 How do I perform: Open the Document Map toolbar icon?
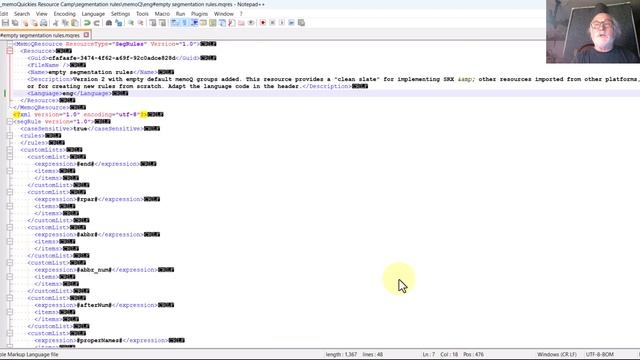tap(213, 23)
